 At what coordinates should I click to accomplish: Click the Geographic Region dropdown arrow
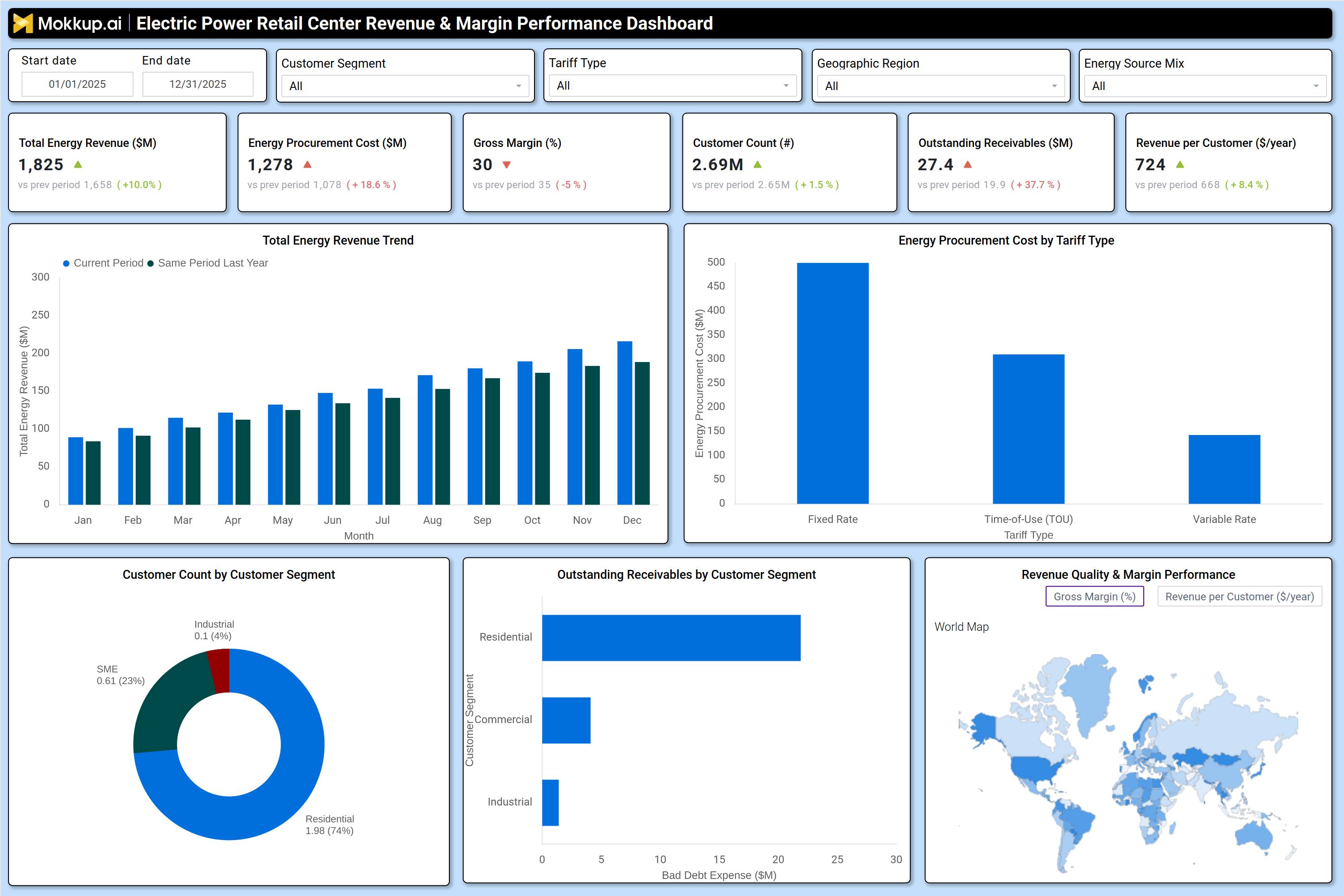(x=1054, y=86)
